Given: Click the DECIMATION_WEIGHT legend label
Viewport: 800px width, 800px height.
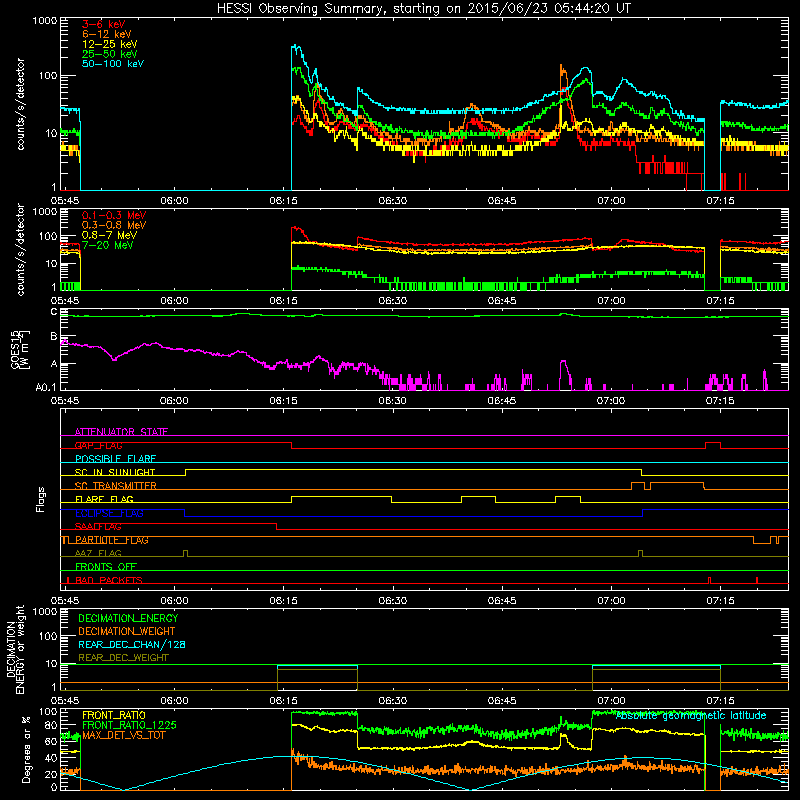Looking at the screenshot, I should (127, 631).
